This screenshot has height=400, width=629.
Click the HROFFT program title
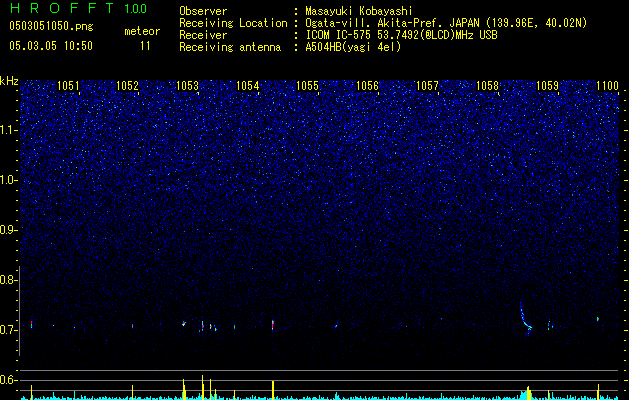(62, 8)
